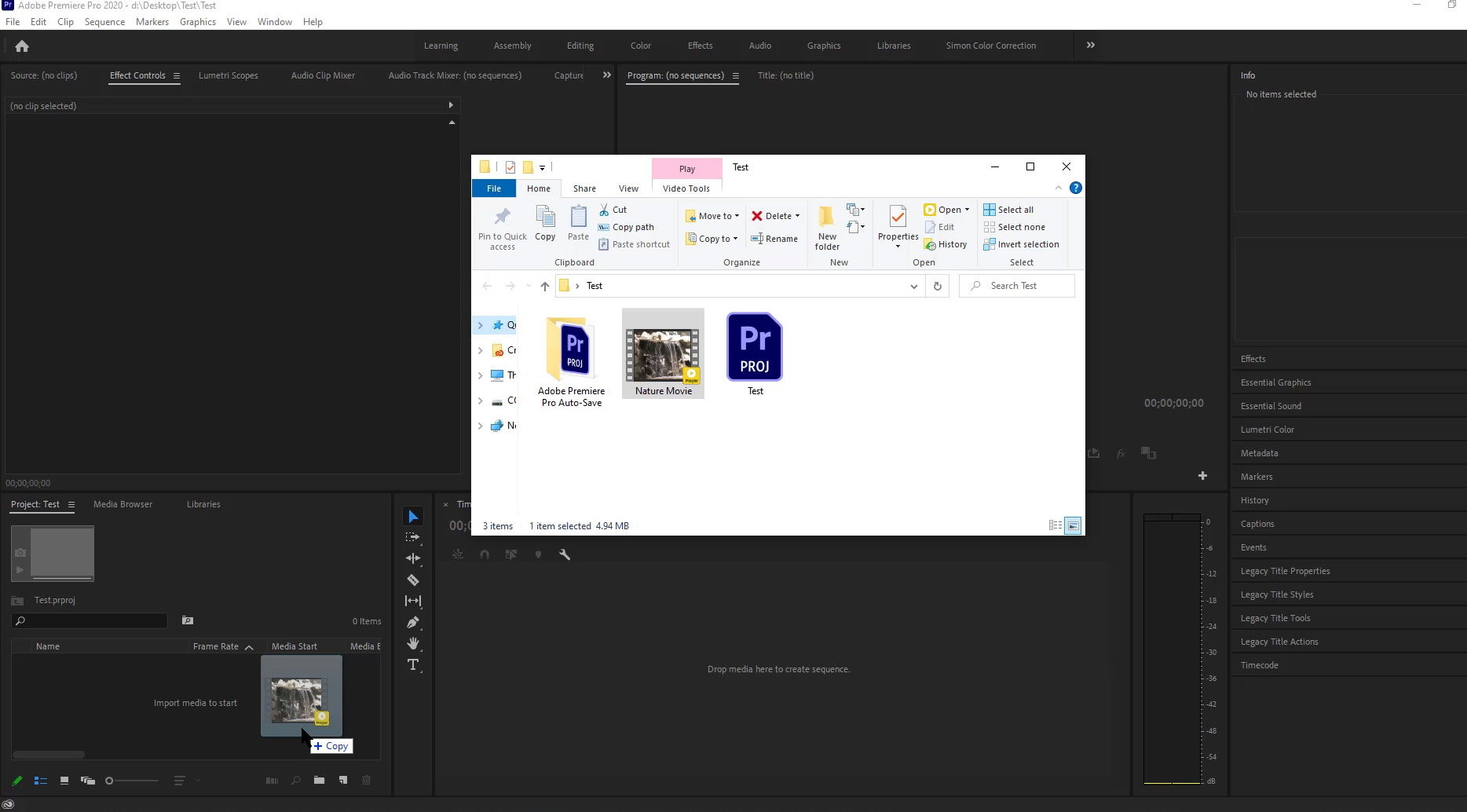Open the timeline settings wrench
Viewport: 1467px width, 812px height.
pyautogui.click(x=565, y=554)
